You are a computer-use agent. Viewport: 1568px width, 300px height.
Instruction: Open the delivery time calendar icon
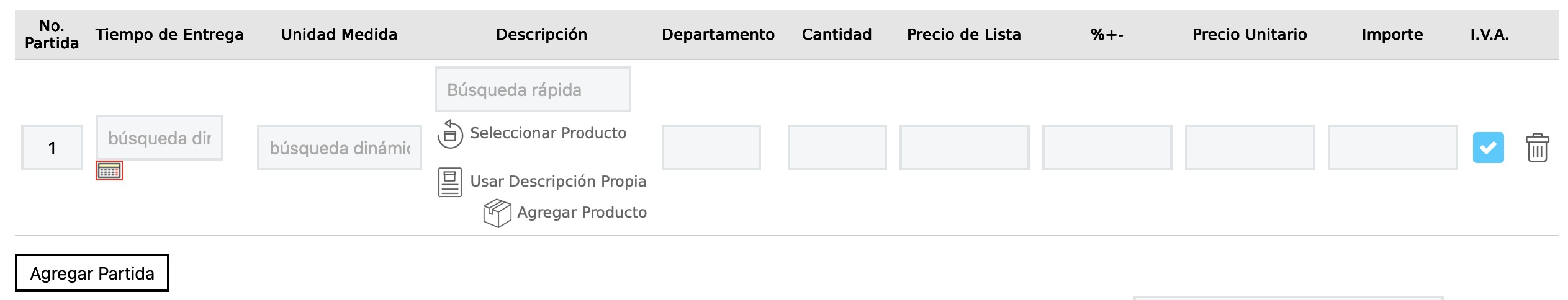109,170
